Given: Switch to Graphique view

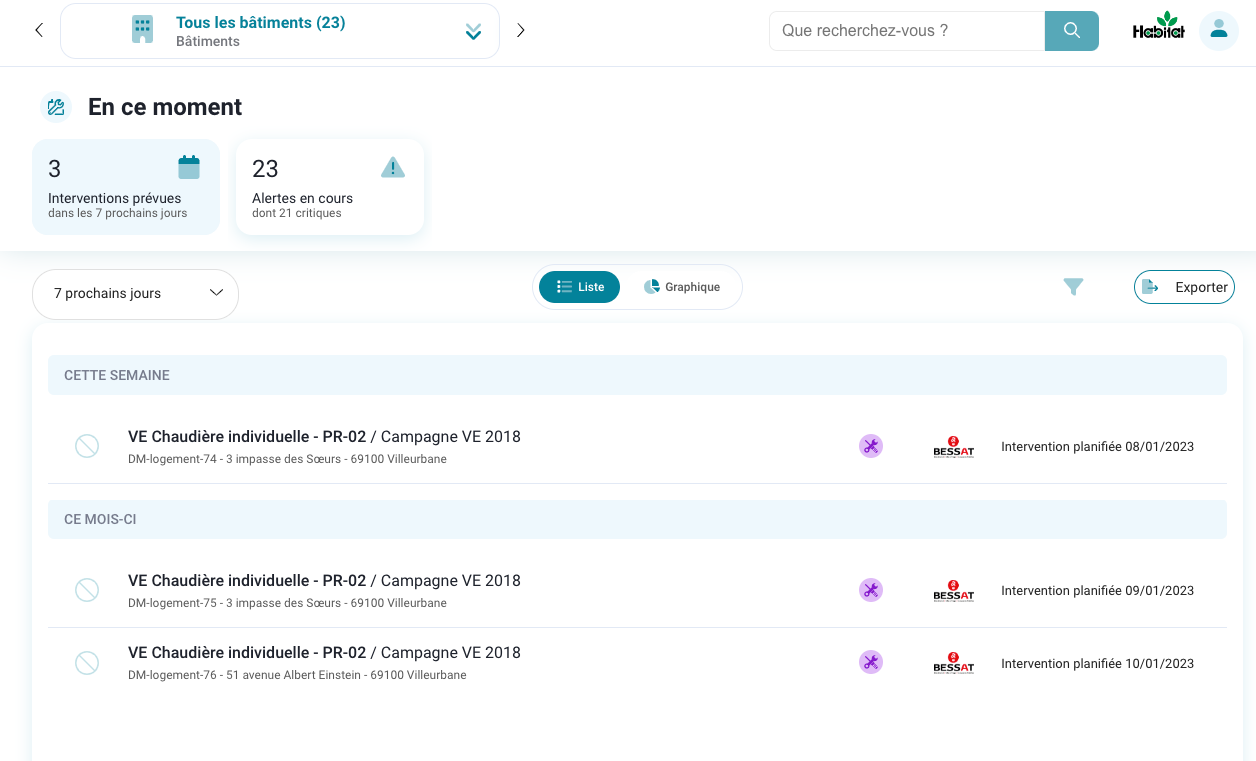Looking at the screenshot, I should click(682, 287).
